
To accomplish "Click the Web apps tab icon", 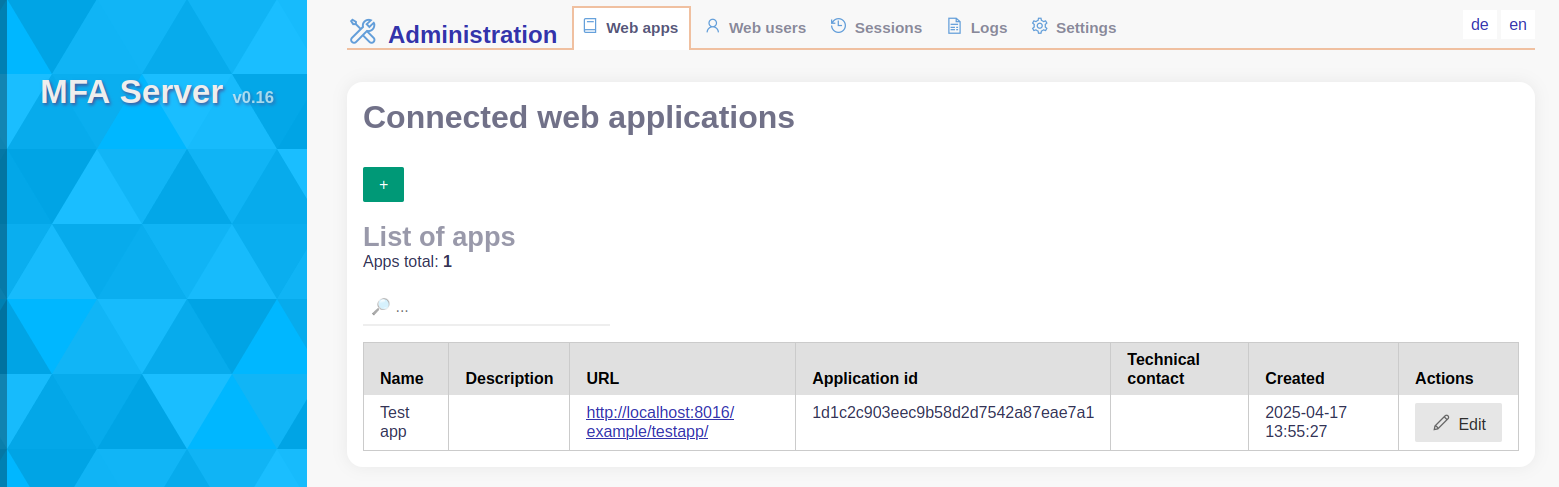I will (590, 26).
